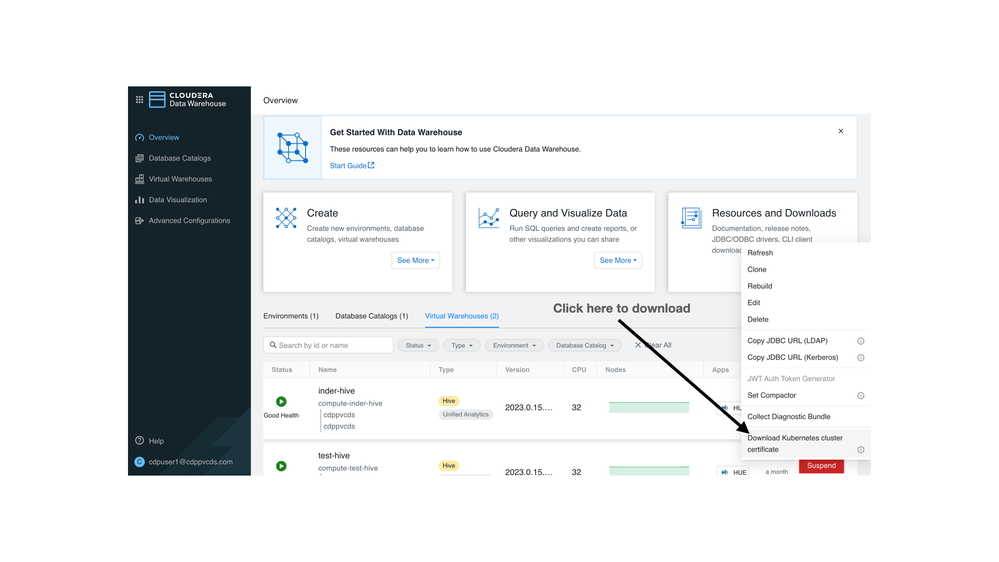Click inder-hive nodes usage bar
The height and width of the screenshot is (562, 999).
649,407
